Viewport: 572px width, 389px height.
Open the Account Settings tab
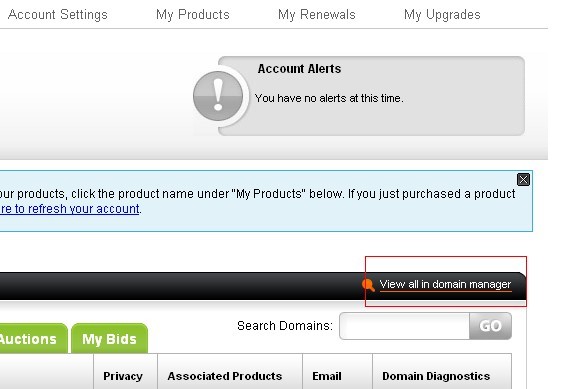click(x=58, y=15)
